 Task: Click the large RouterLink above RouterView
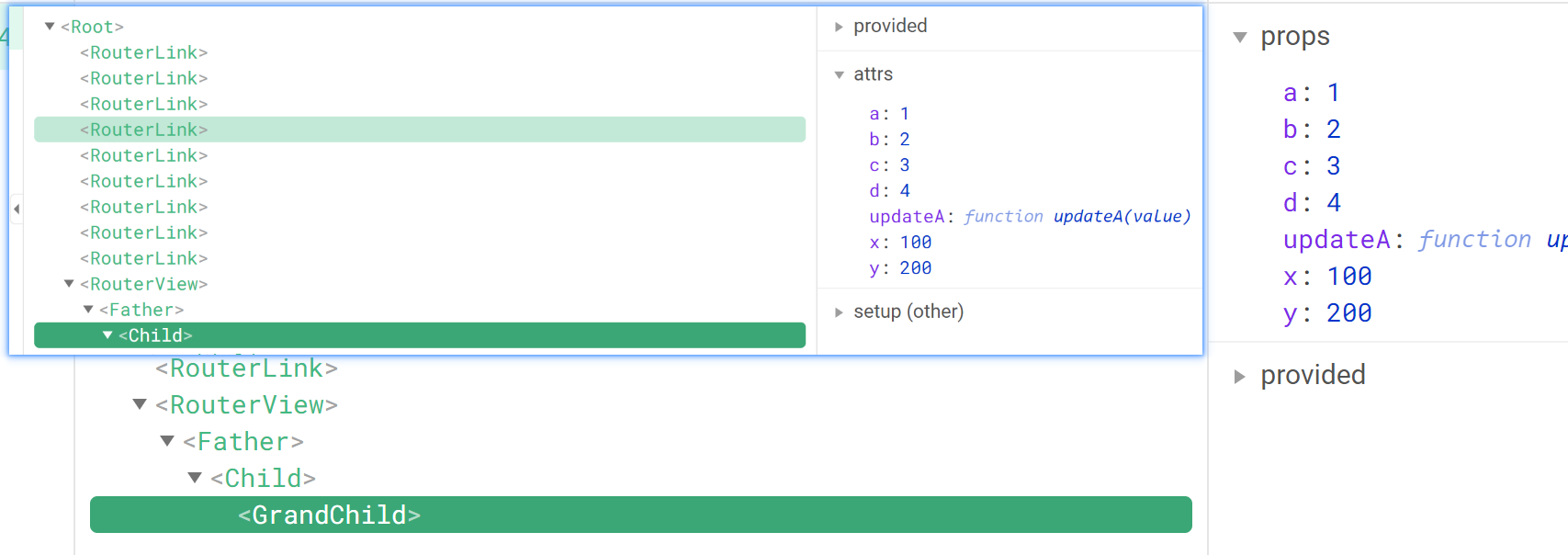(246, 368)
